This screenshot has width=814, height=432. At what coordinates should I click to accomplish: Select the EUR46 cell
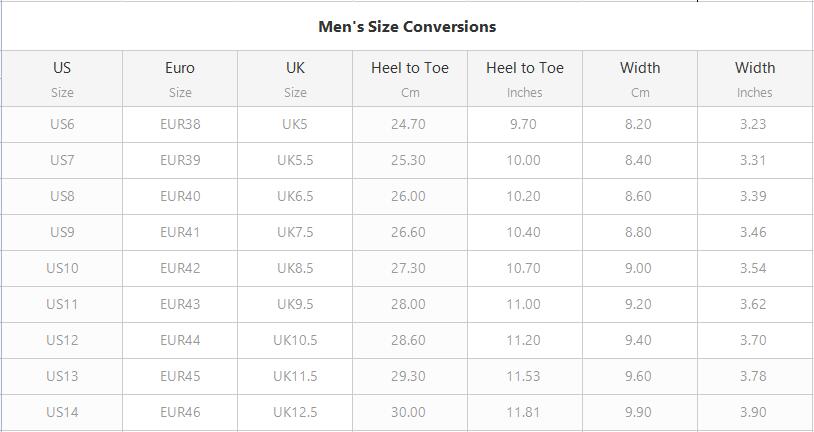click(x=180, y=412)
